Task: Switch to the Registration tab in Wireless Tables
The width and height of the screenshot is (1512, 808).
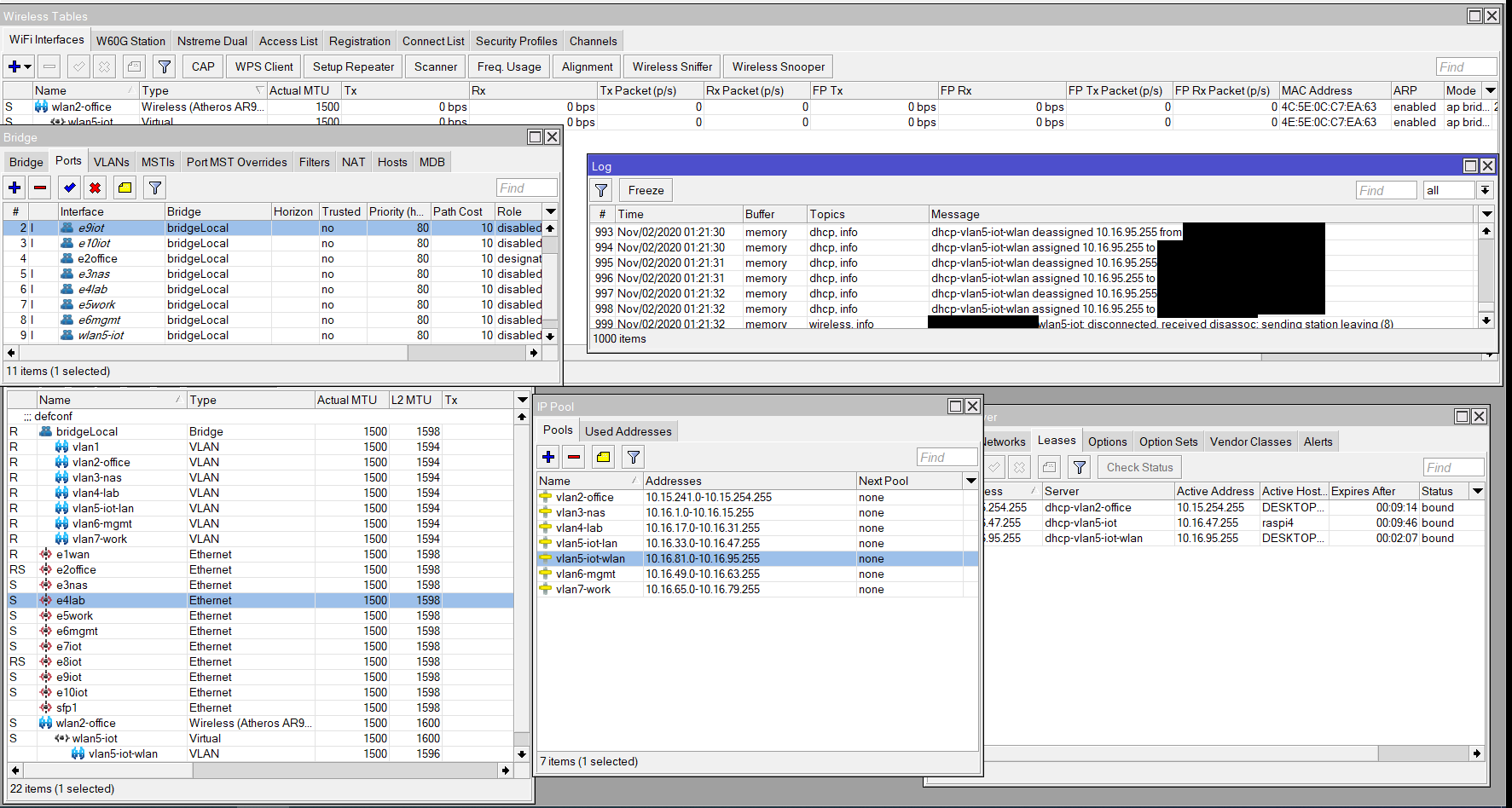Action: [360, 41]
